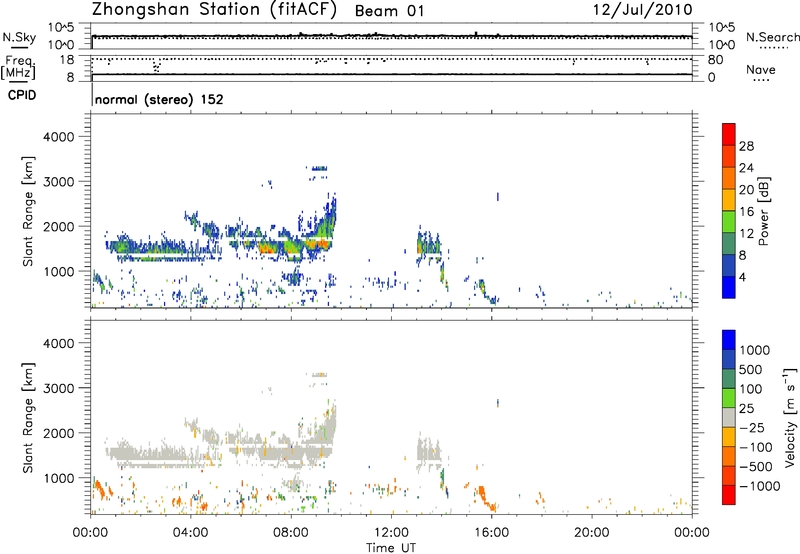Click the 'Power [dB]' colorbar title
This screenshot has width=800, height=554.
point(763,211)
